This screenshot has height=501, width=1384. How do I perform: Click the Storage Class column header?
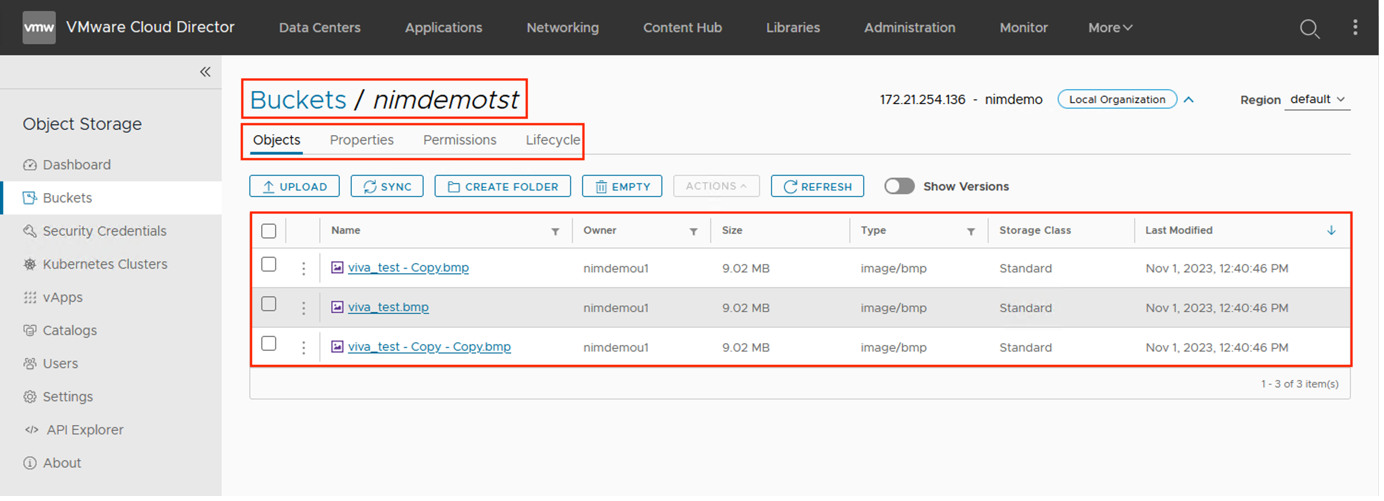tap(1035, 231)
